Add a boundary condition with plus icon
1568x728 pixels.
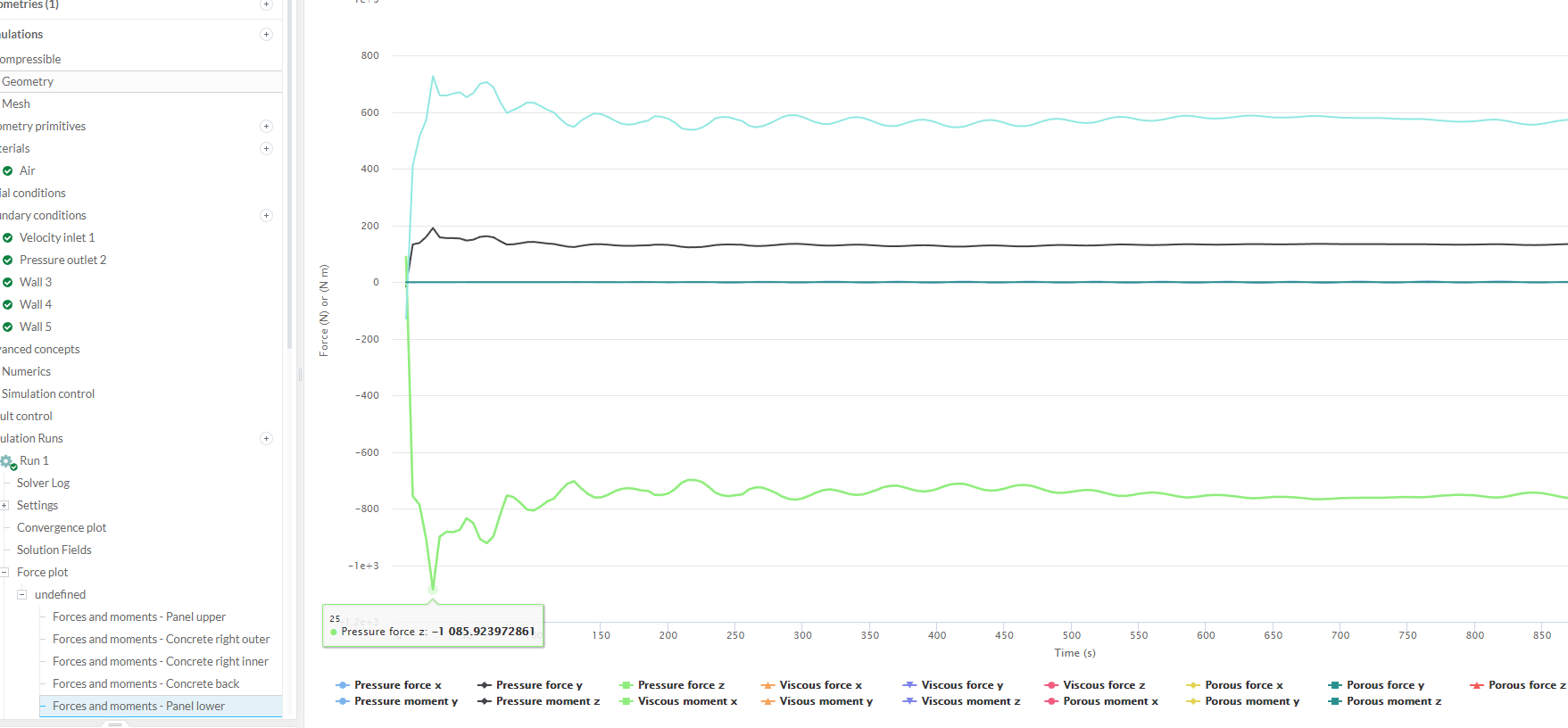266,216
